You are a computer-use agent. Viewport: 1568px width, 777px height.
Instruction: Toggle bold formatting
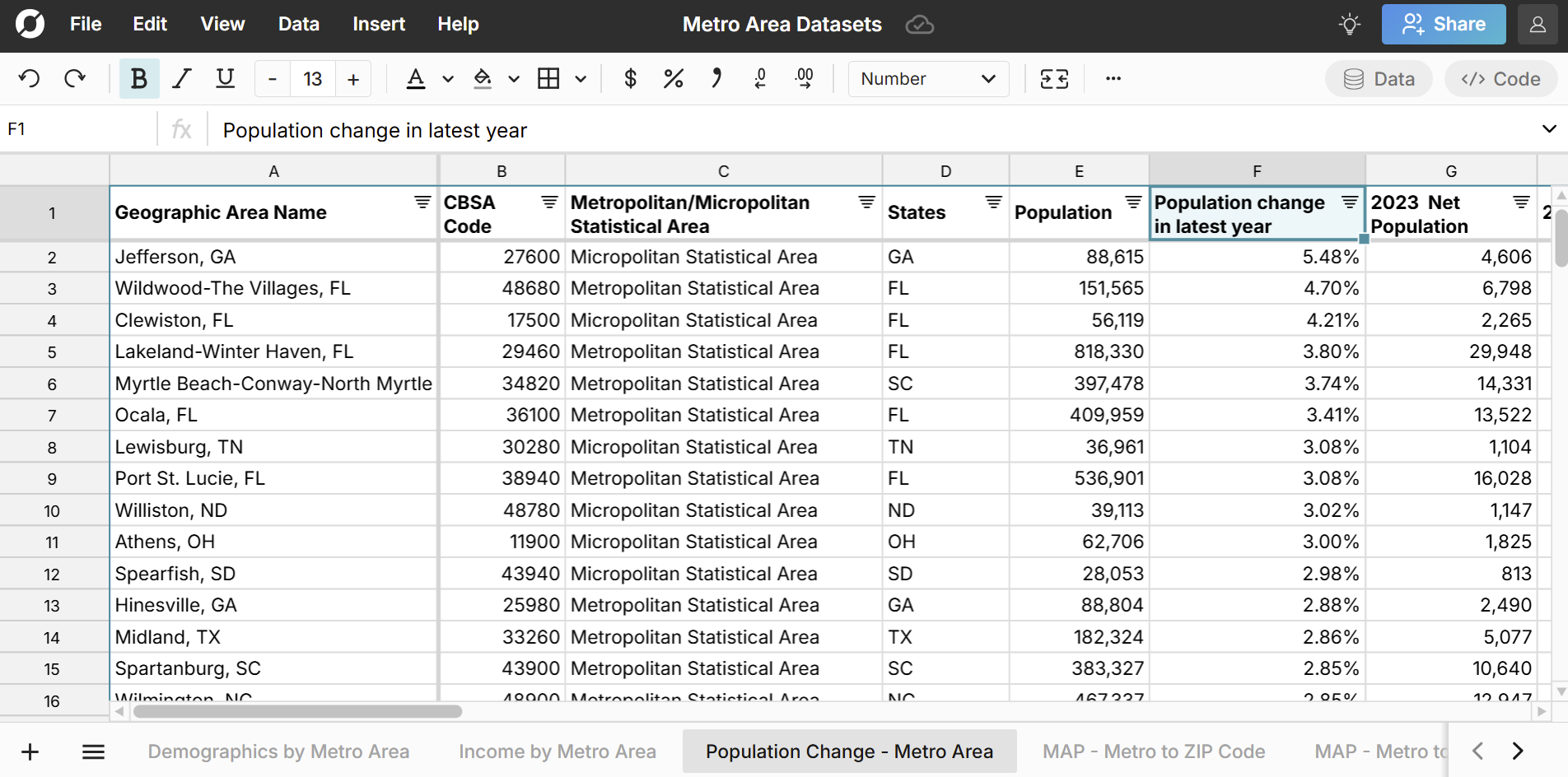point(139,79)
